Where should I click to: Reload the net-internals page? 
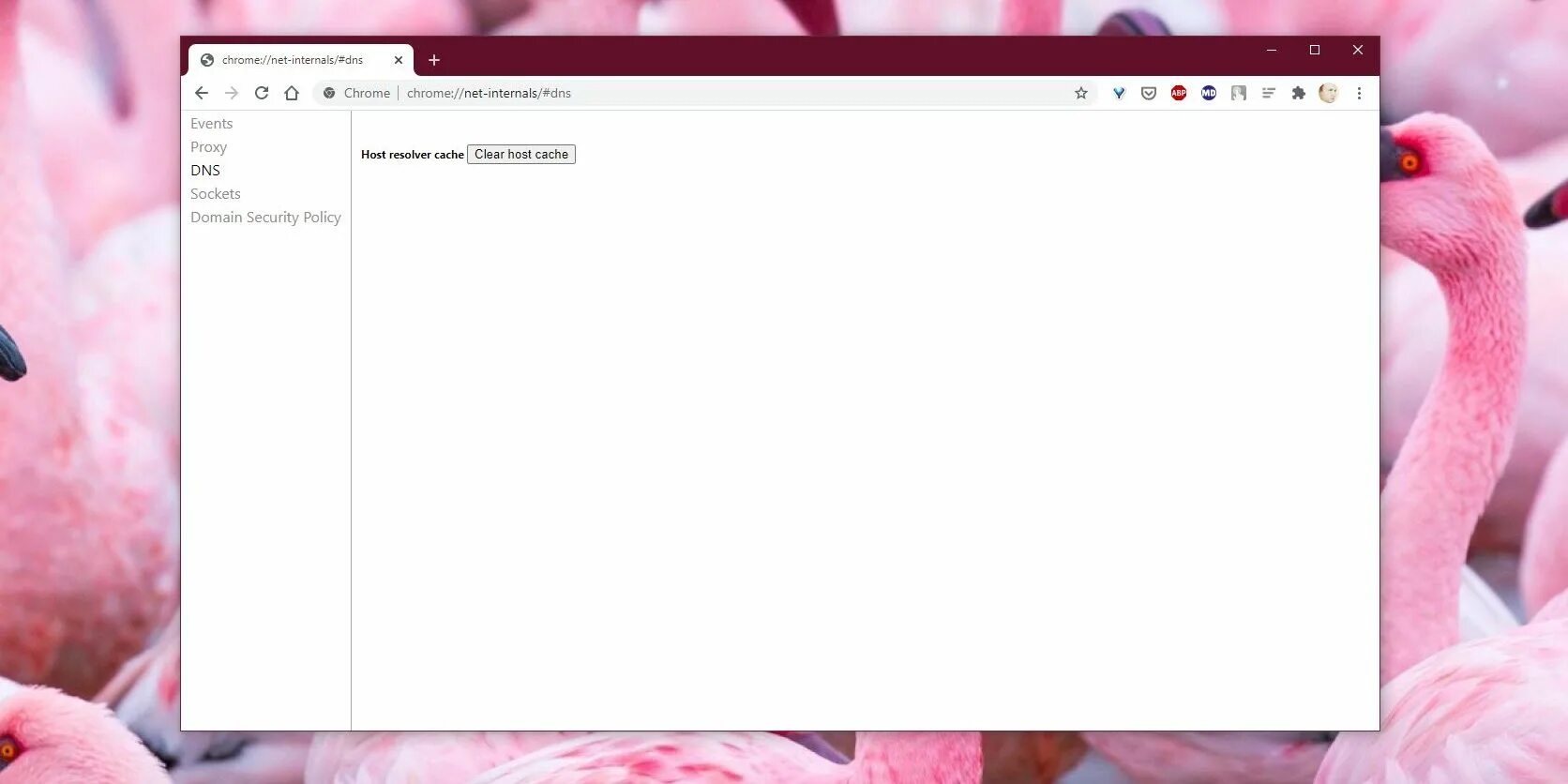[x=262, y=93]
